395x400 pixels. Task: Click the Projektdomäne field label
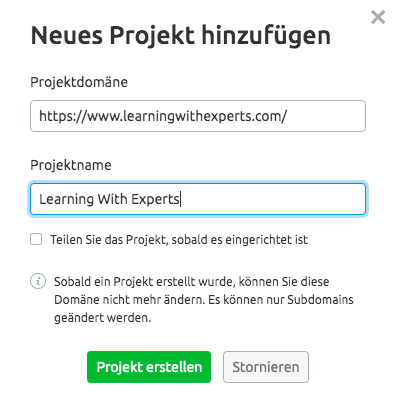coord(79,82)
